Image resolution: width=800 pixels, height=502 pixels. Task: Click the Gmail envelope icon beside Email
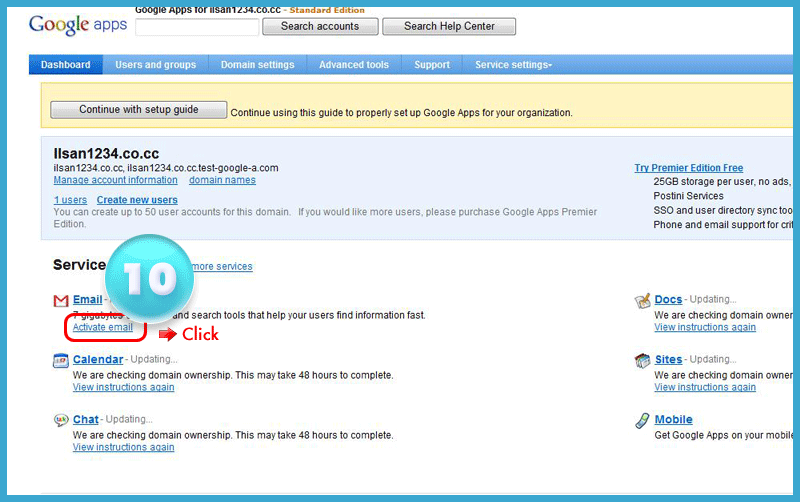(61, 300)
